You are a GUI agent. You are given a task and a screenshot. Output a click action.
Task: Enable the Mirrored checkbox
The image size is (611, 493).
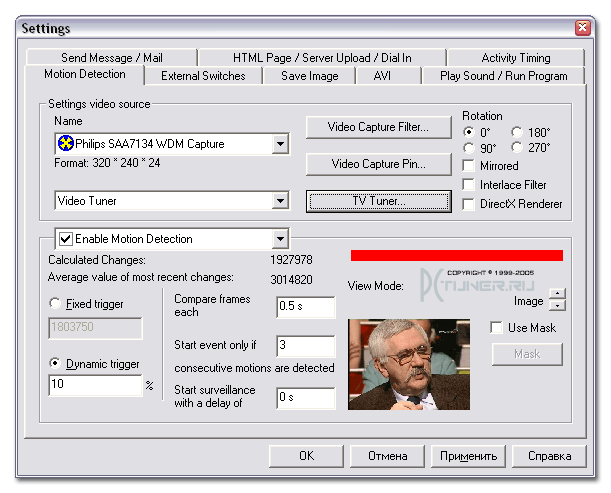[469, 166]
